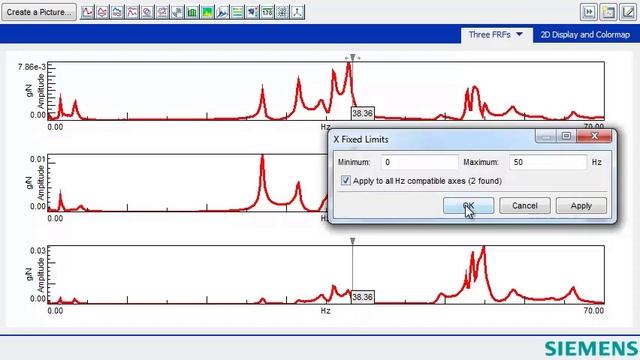Choose the blue waterfall display icon
Screen dimensions: 640x360
coord(222,12)
